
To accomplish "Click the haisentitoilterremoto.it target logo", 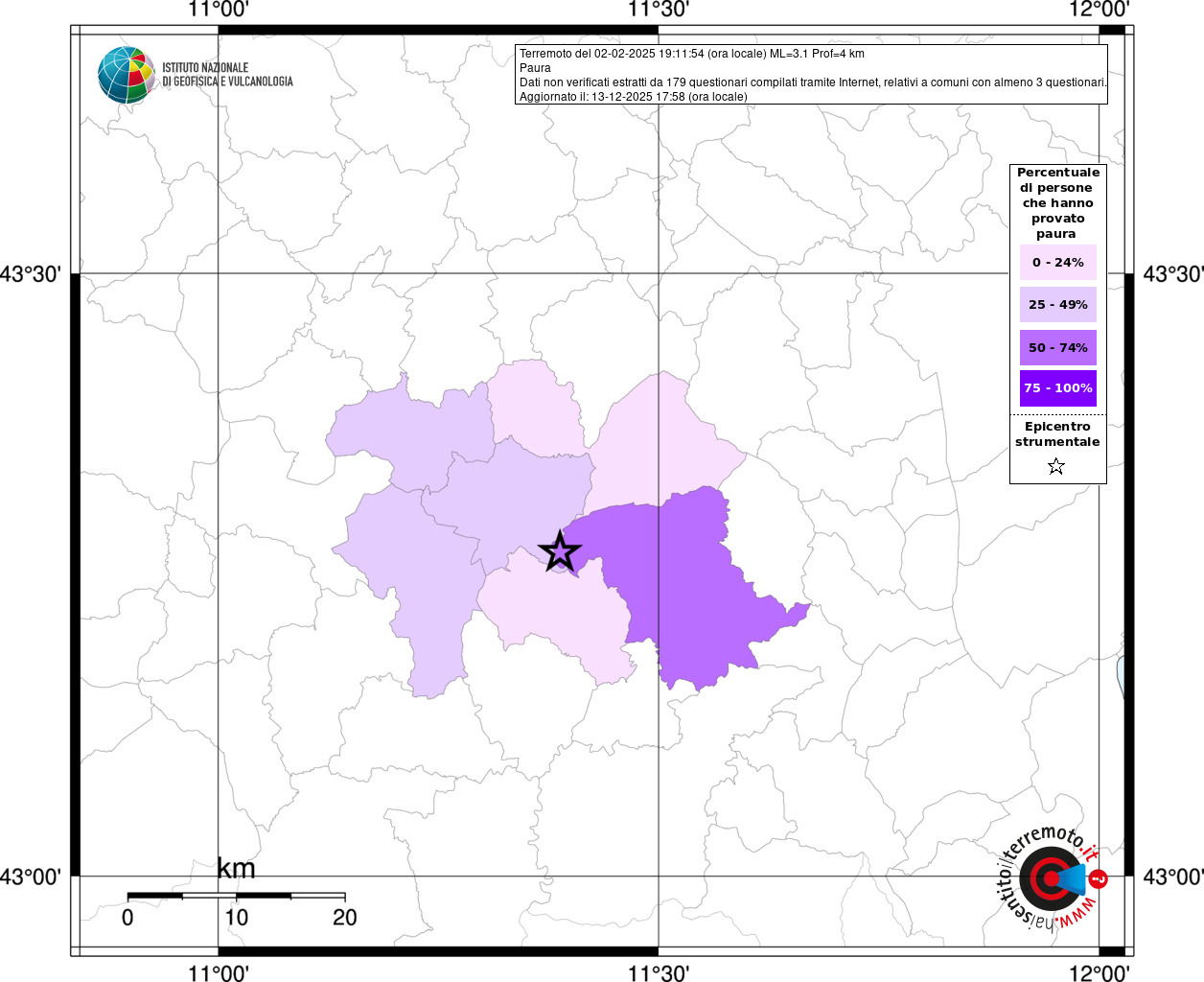I will pyautogui.click(x=1053, y=877).
